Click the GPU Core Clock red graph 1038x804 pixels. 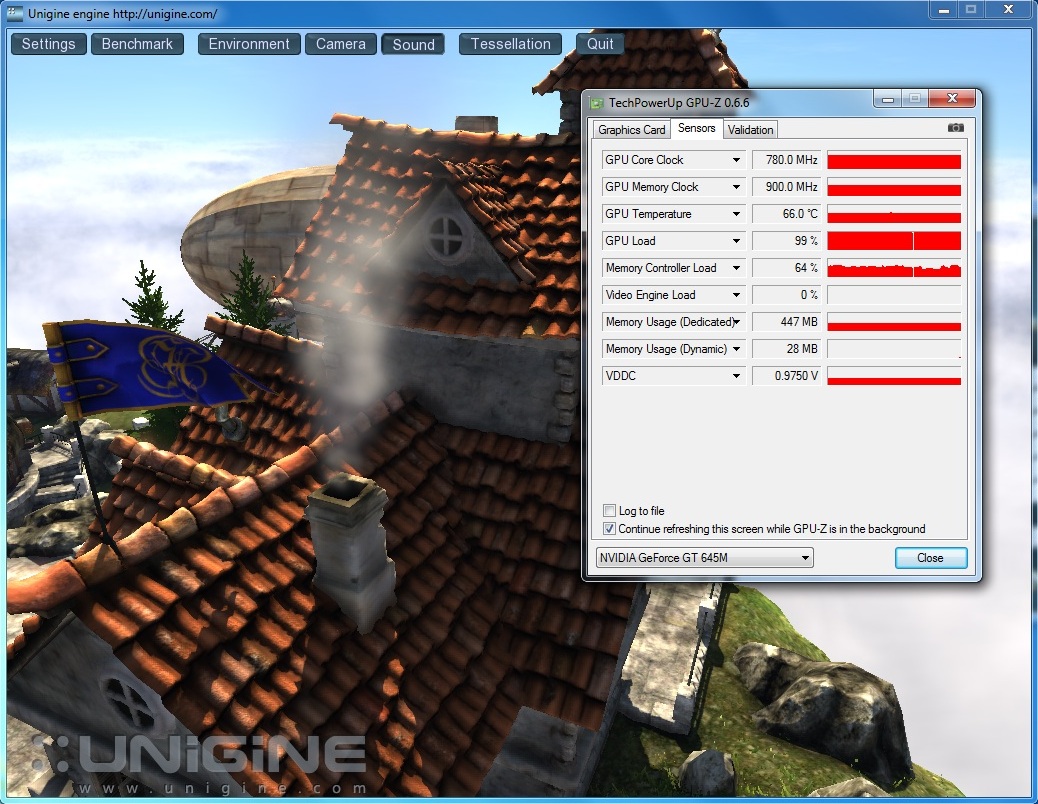(894, 160)
